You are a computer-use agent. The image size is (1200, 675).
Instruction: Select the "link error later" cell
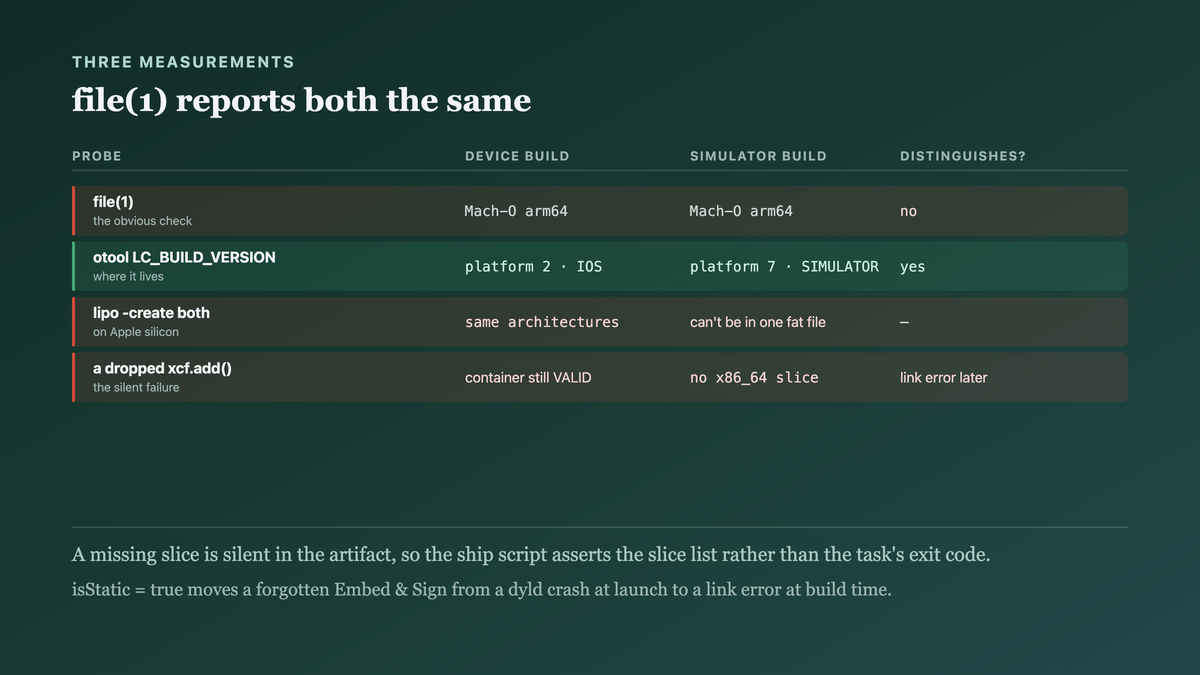[x=943, y=378]
